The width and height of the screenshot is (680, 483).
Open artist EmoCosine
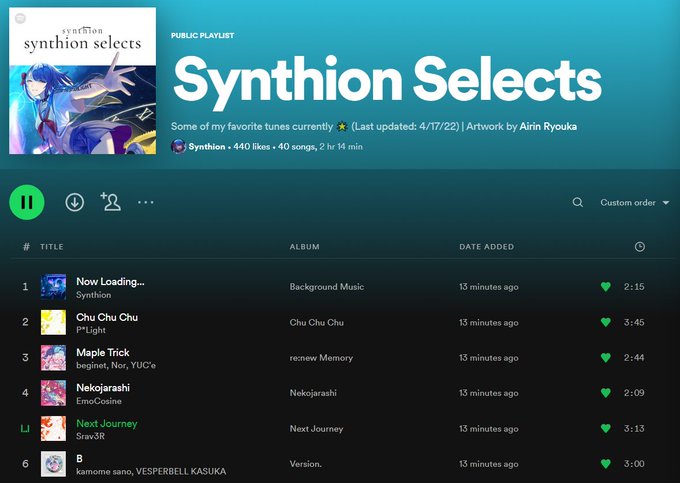click(x=99, y=401)
